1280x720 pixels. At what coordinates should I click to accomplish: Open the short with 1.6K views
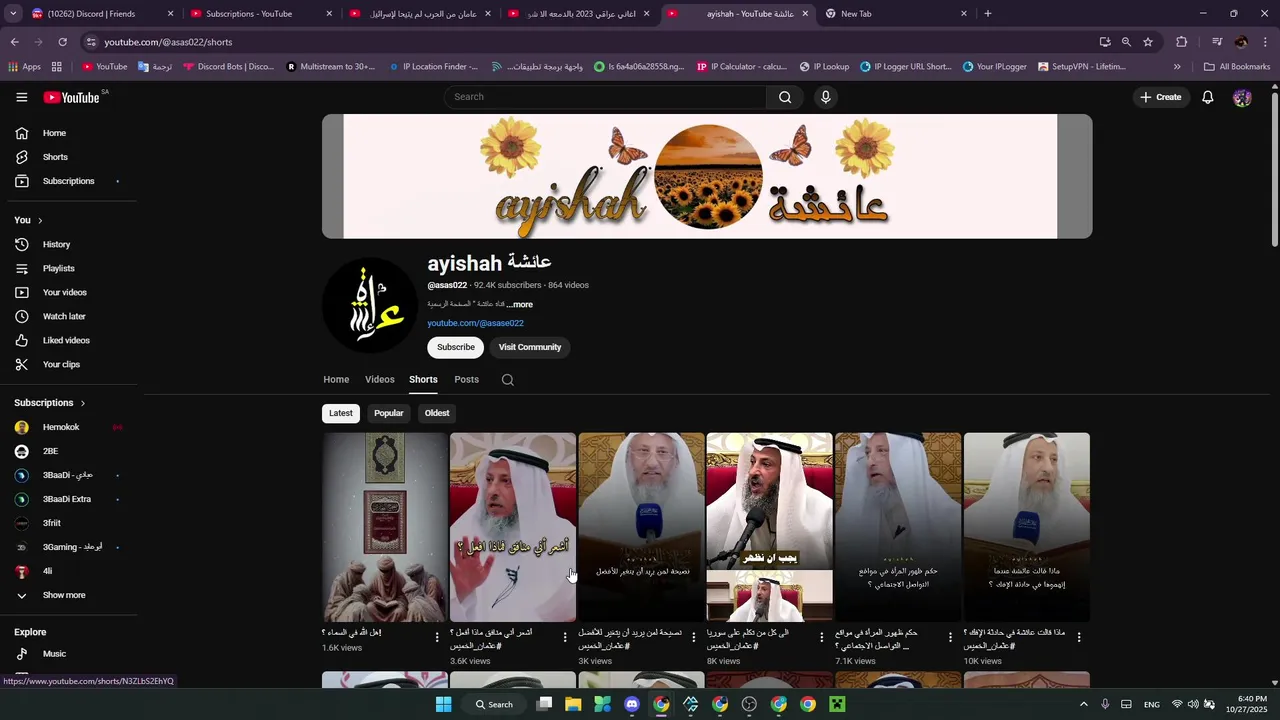click(385, 527)
